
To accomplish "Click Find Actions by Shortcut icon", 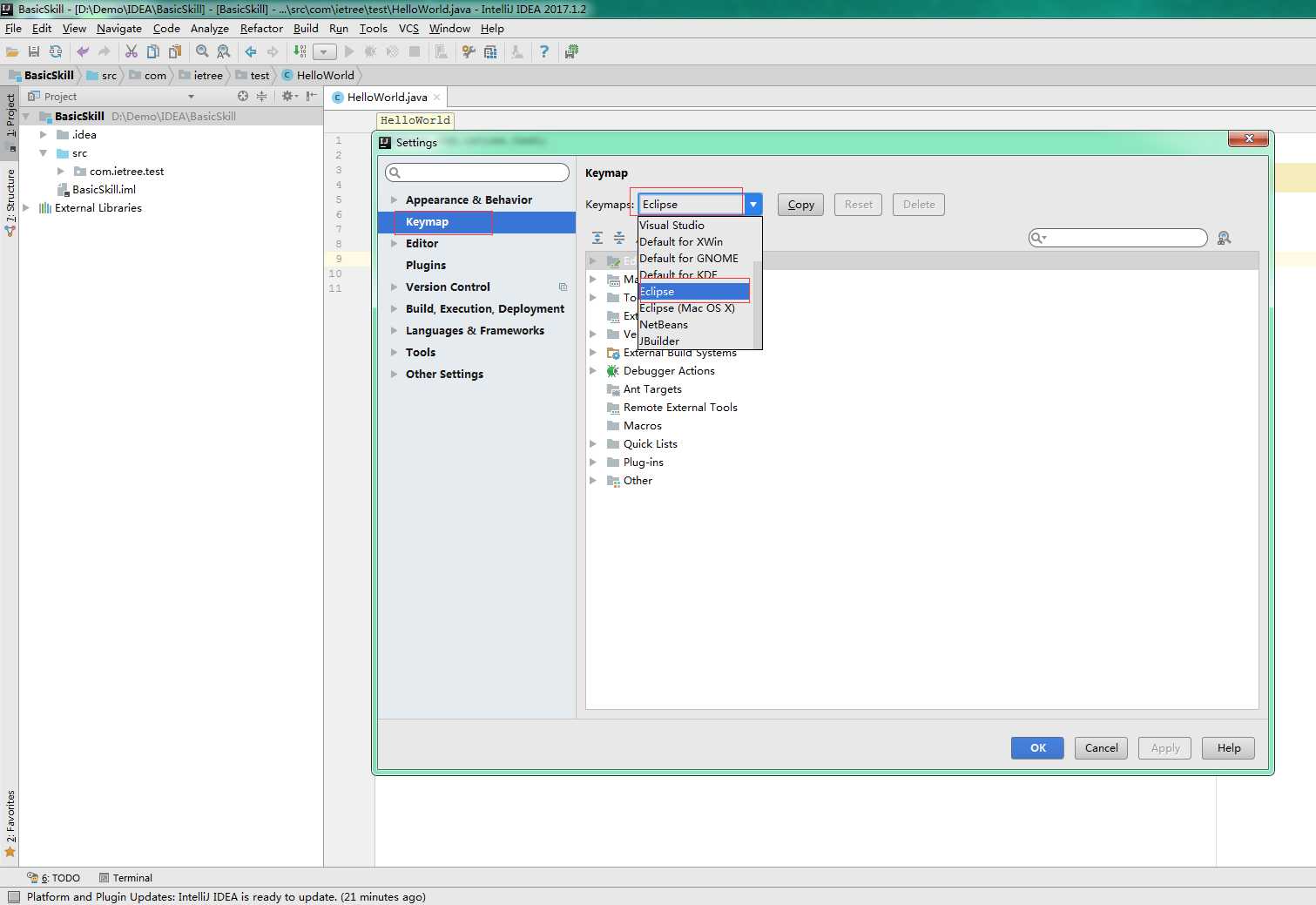I will [1224, 238].
